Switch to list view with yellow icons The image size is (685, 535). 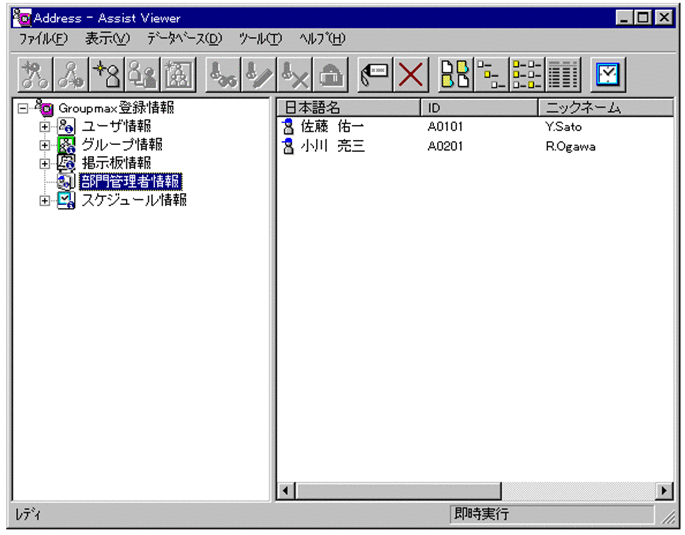click(527, 75)
